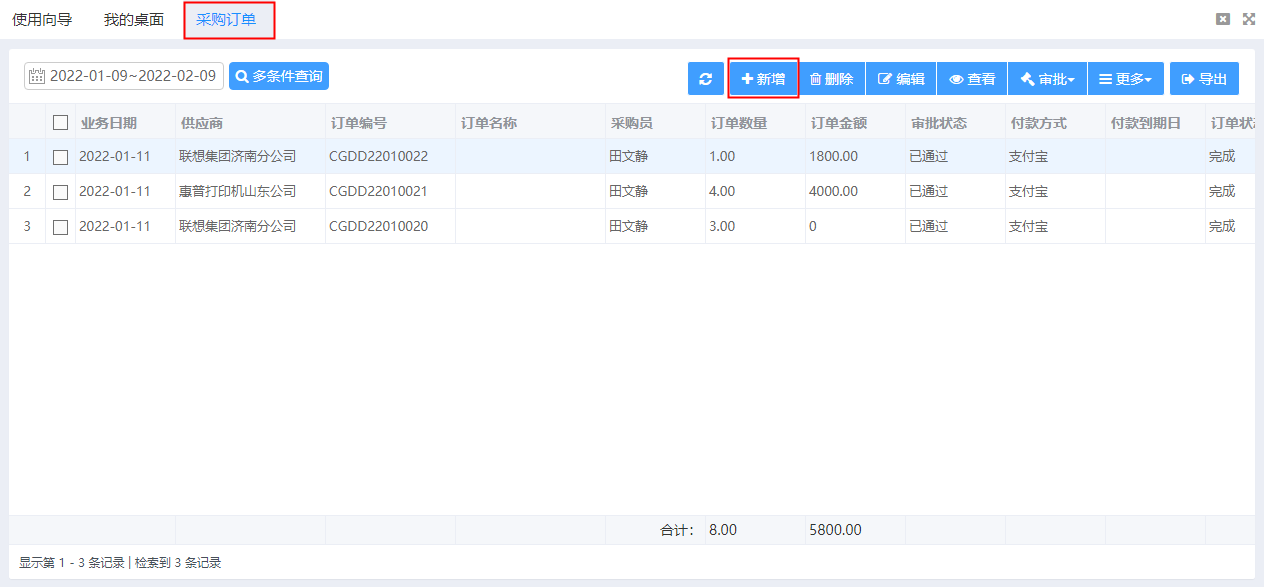Screen dimensions: 1264x587
Task: Open the date range picker field
Action: point(124,76)
